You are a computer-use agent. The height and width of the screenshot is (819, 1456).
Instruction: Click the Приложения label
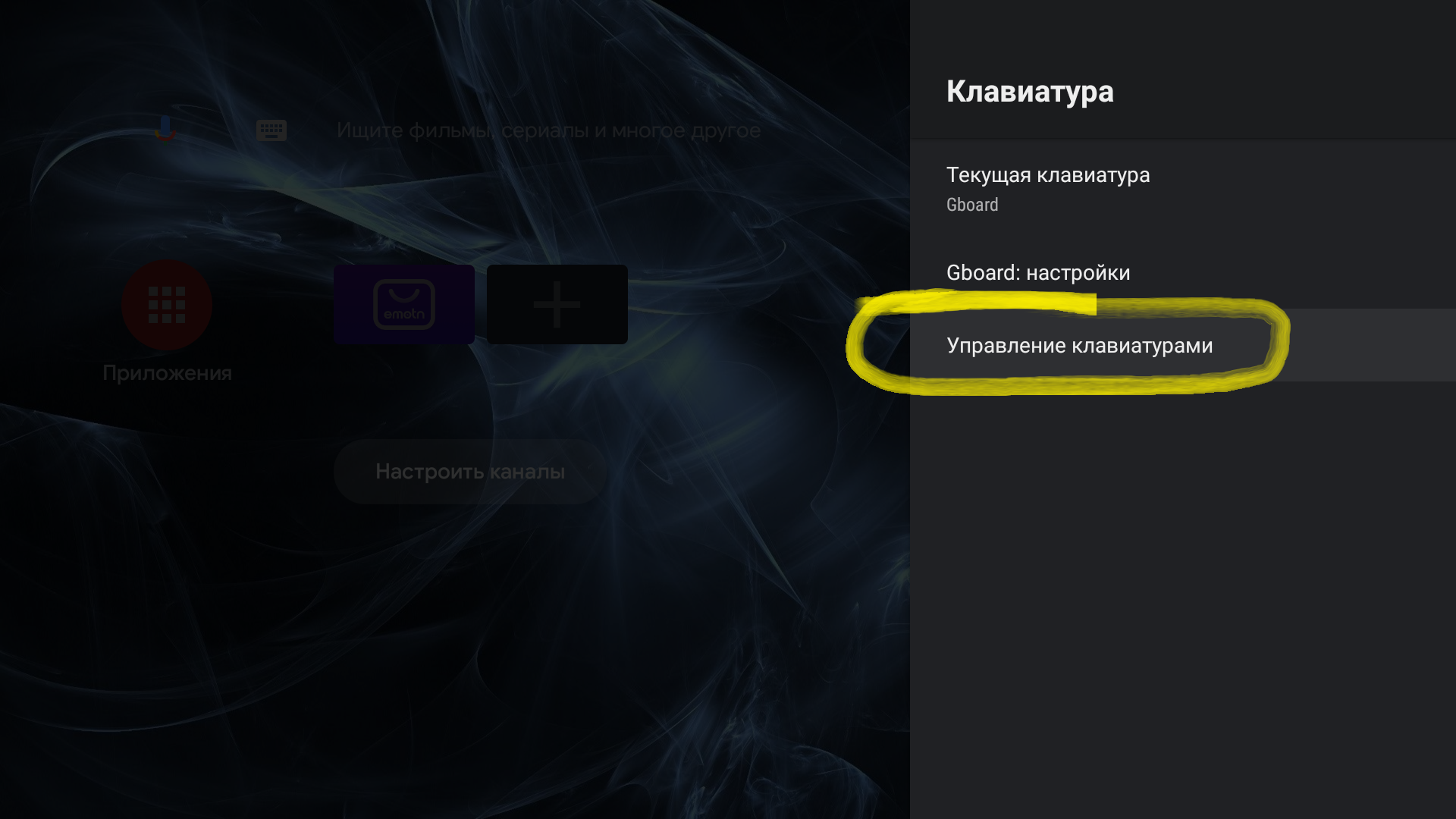pyautogui.click(x=167, y=373)
